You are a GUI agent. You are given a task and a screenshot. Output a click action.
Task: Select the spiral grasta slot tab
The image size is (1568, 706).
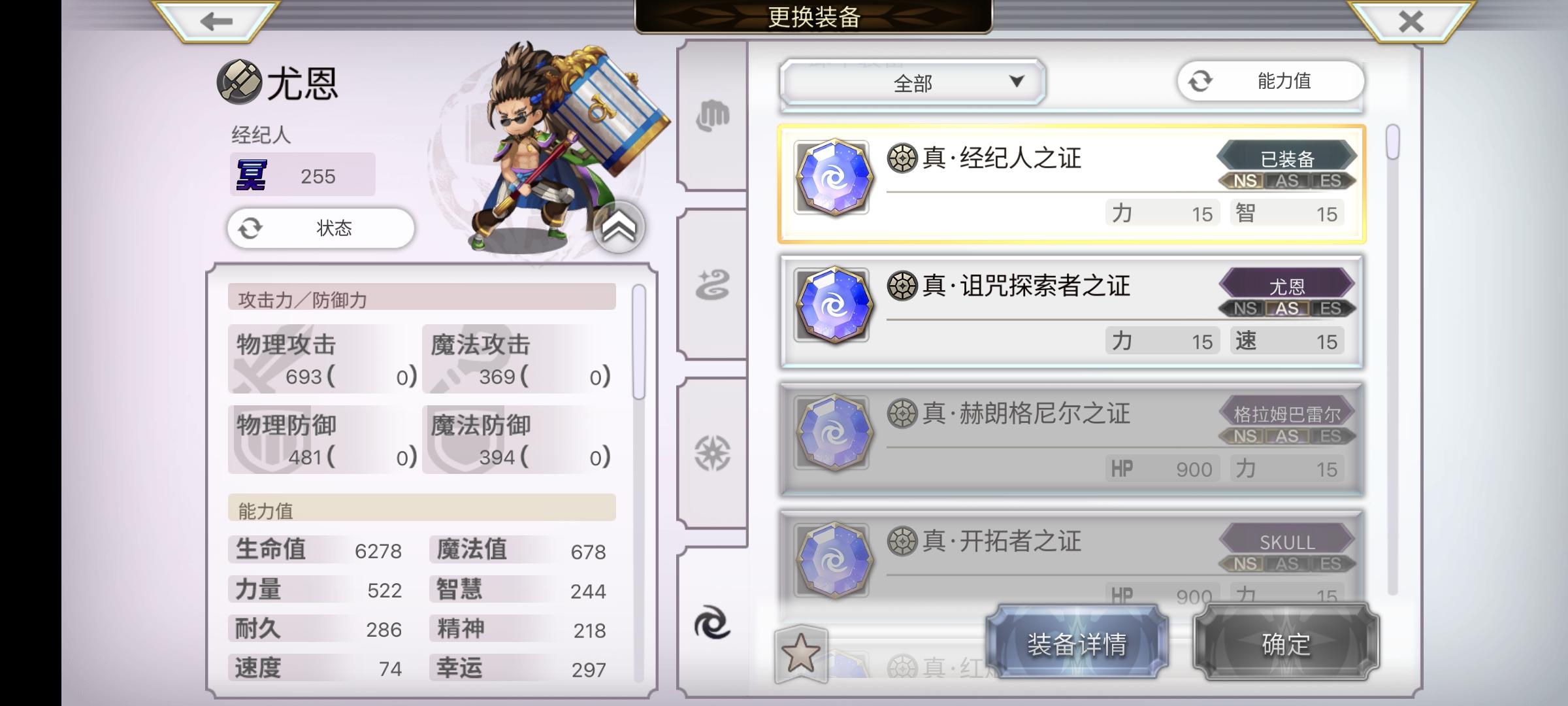(712, 622)
